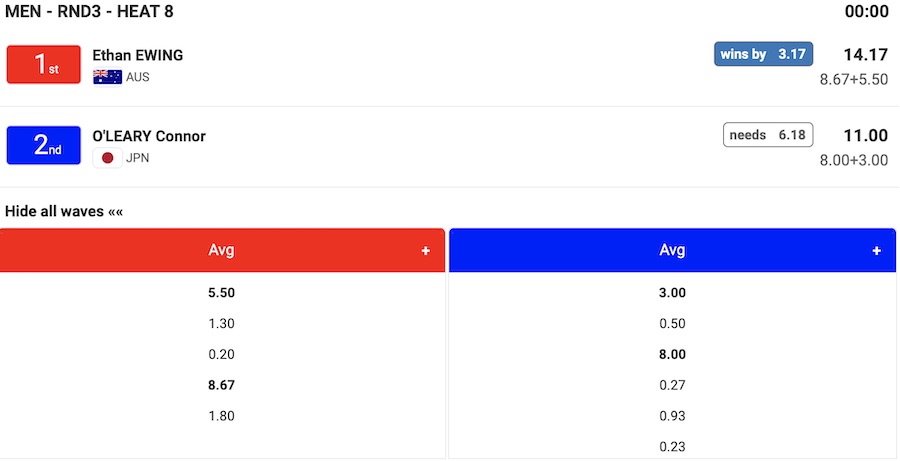
Task: Click the red 1st place badge
Action: pos(43,64)
